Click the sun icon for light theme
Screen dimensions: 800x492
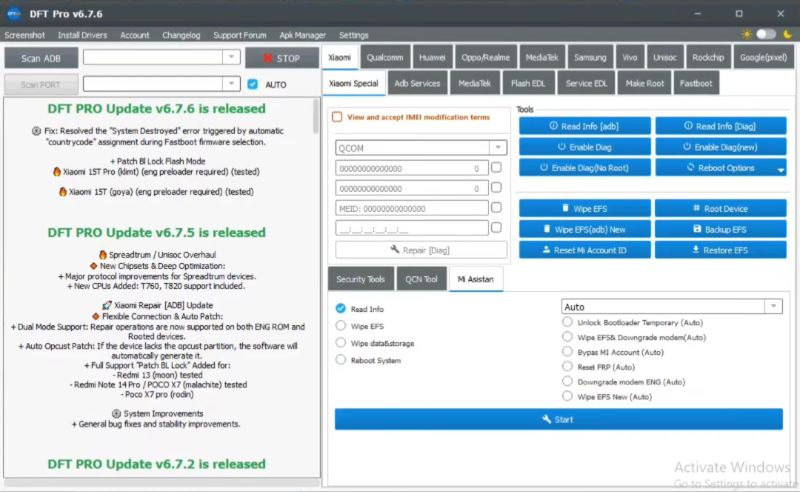click(746, 34)
